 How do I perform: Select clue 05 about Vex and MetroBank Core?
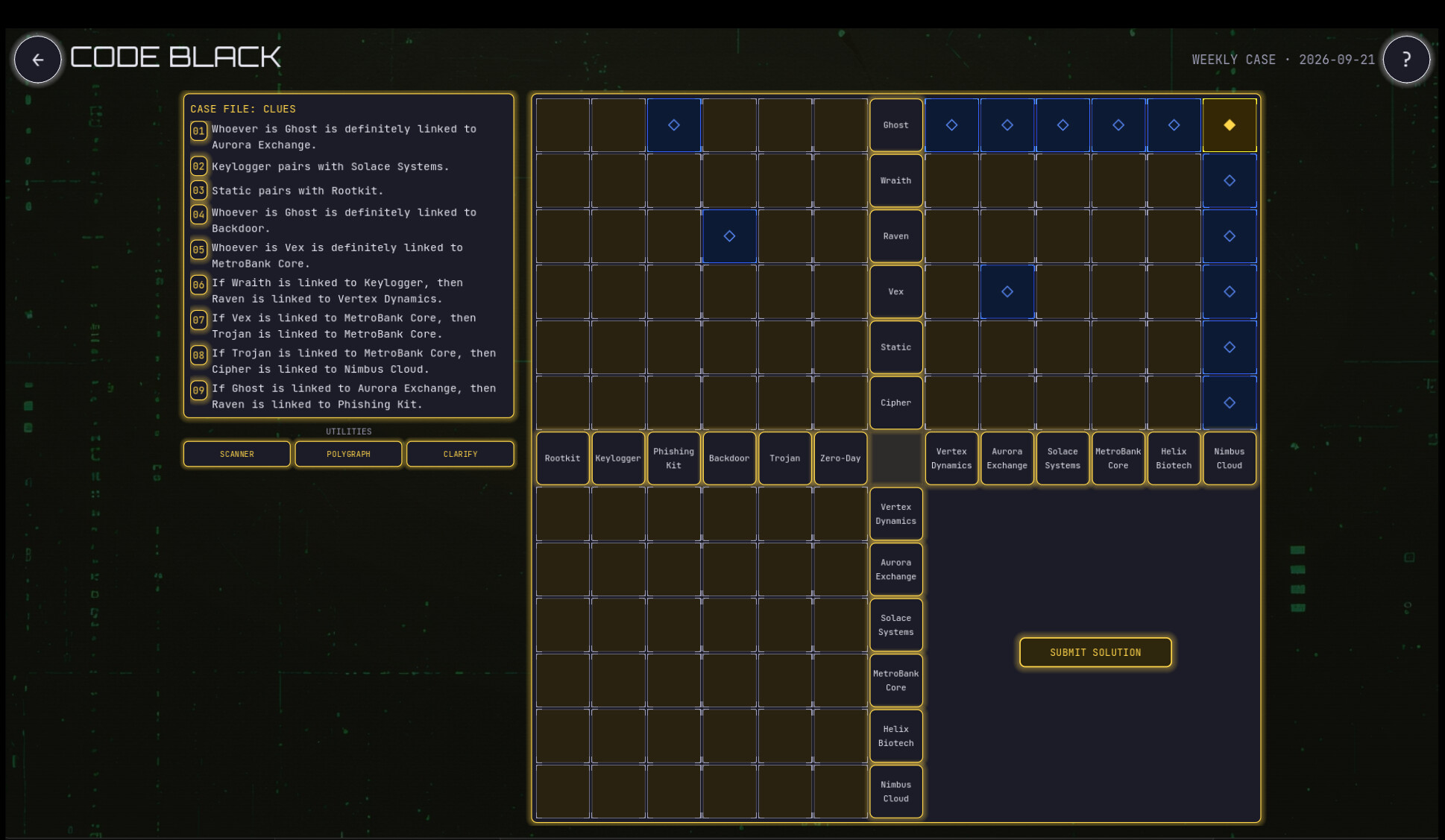(x=348, y=256)
